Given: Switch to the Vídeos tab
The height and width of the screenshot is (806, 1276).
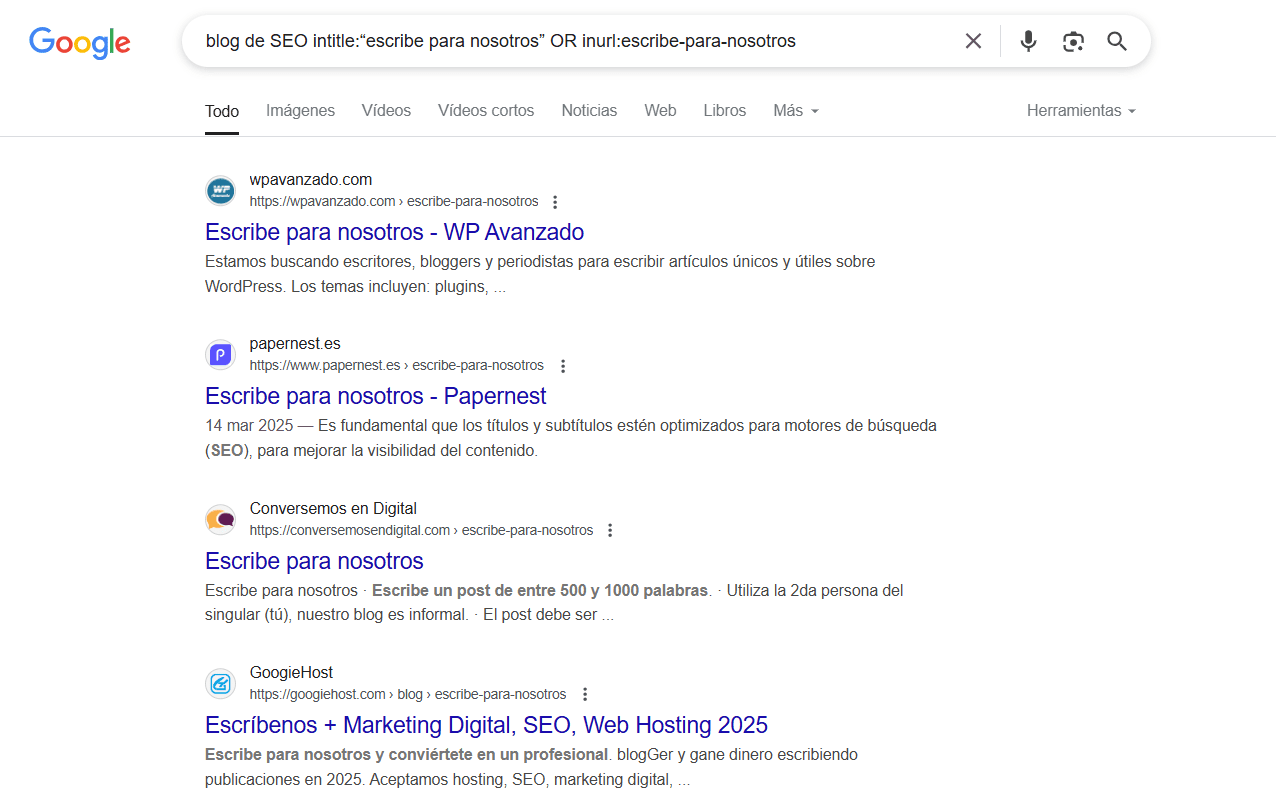Looking at the screenshot, I should pos(386,111).
